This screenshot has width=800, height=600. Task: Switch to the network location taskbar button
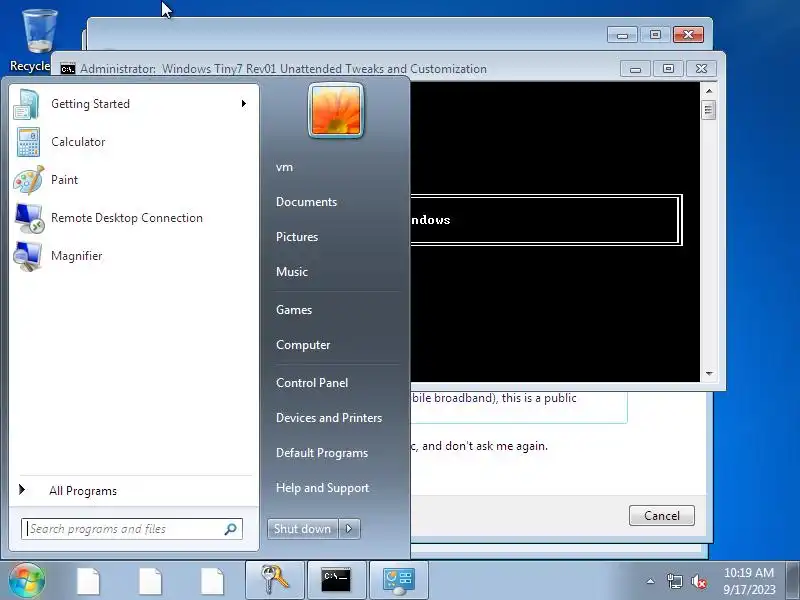(398, 581)
